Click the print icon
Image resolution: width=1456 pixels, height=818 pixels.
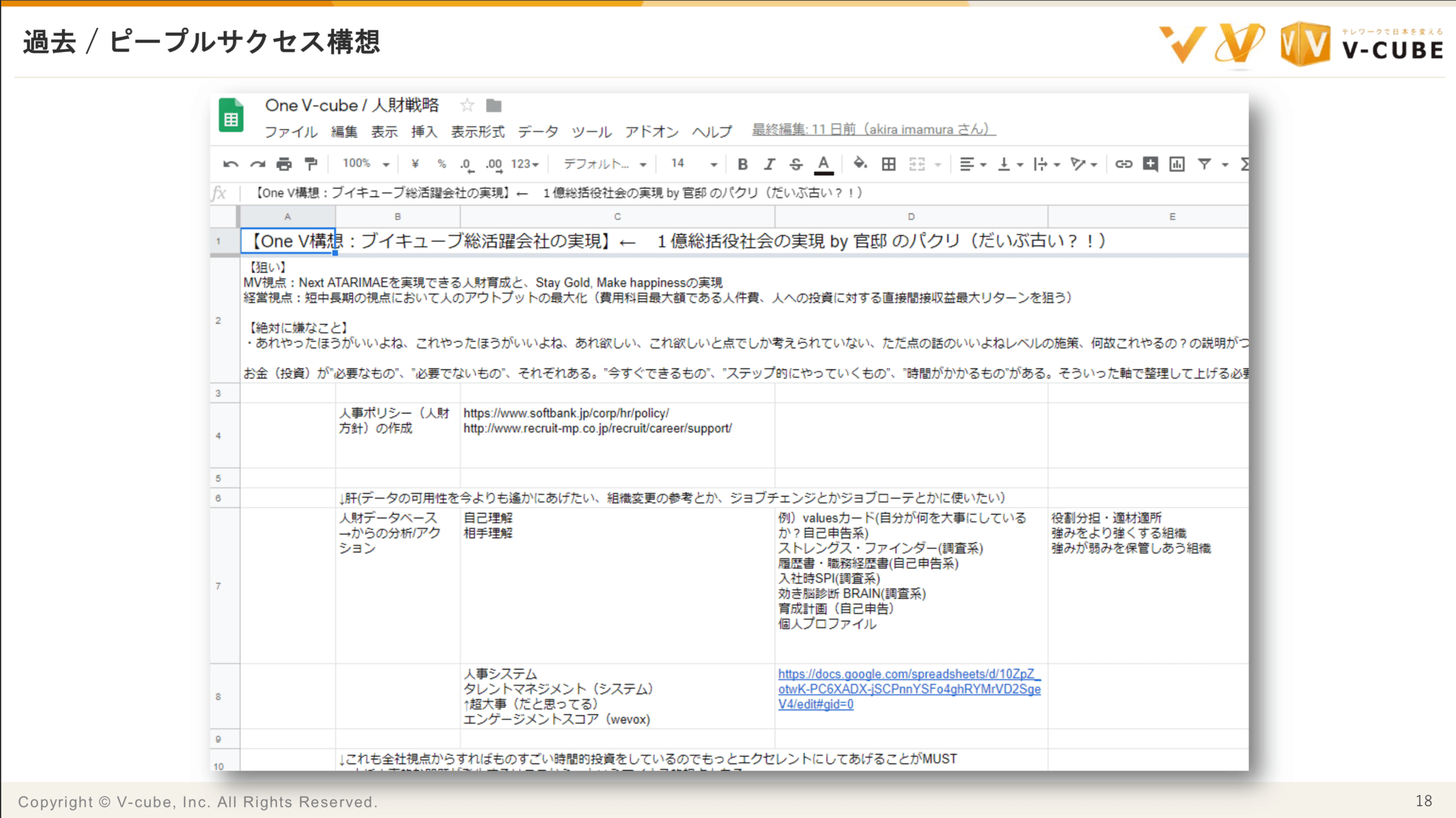(284, 164)
